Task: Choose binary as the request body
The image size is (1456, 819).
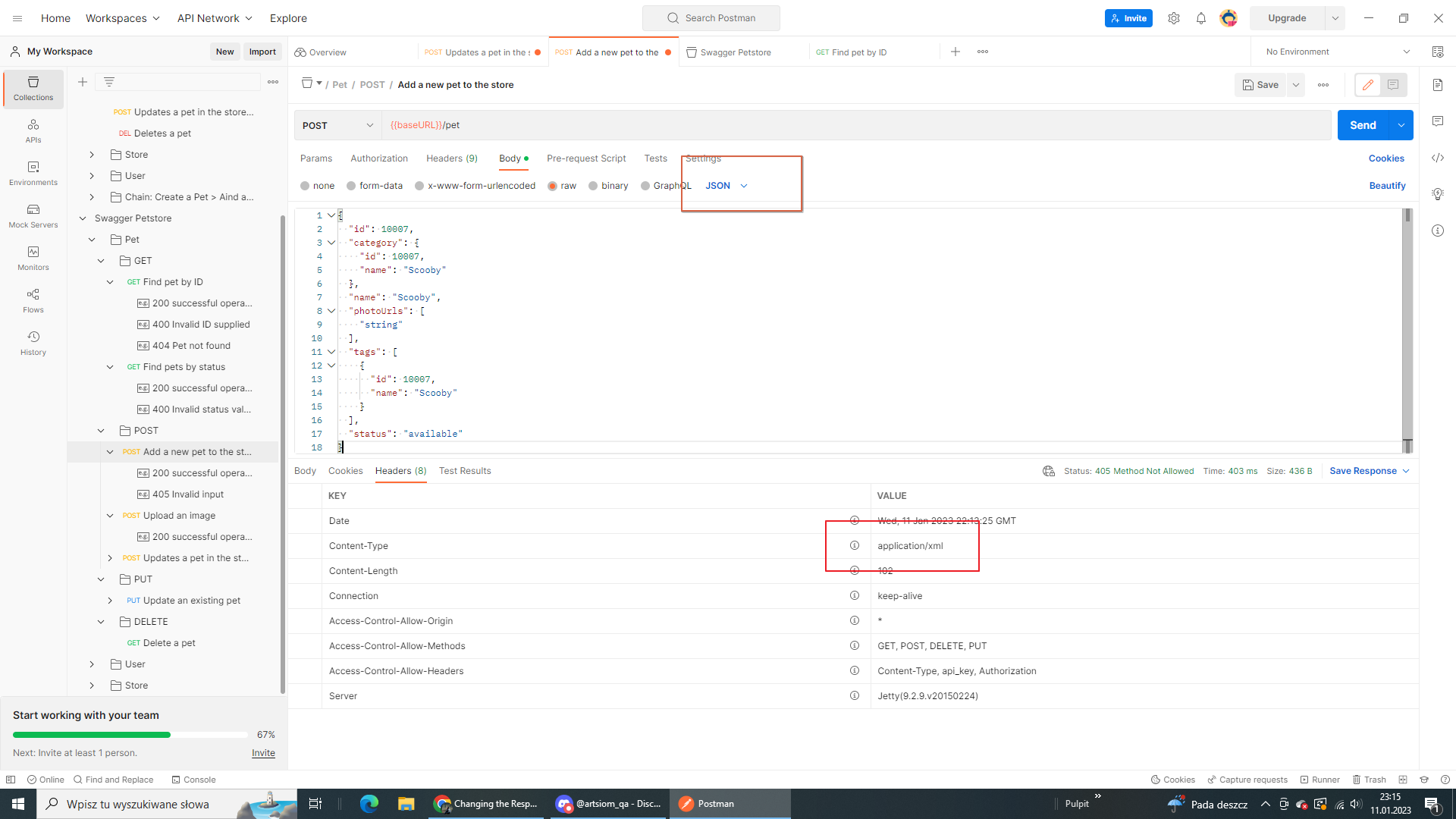Action: coord(607,186)
